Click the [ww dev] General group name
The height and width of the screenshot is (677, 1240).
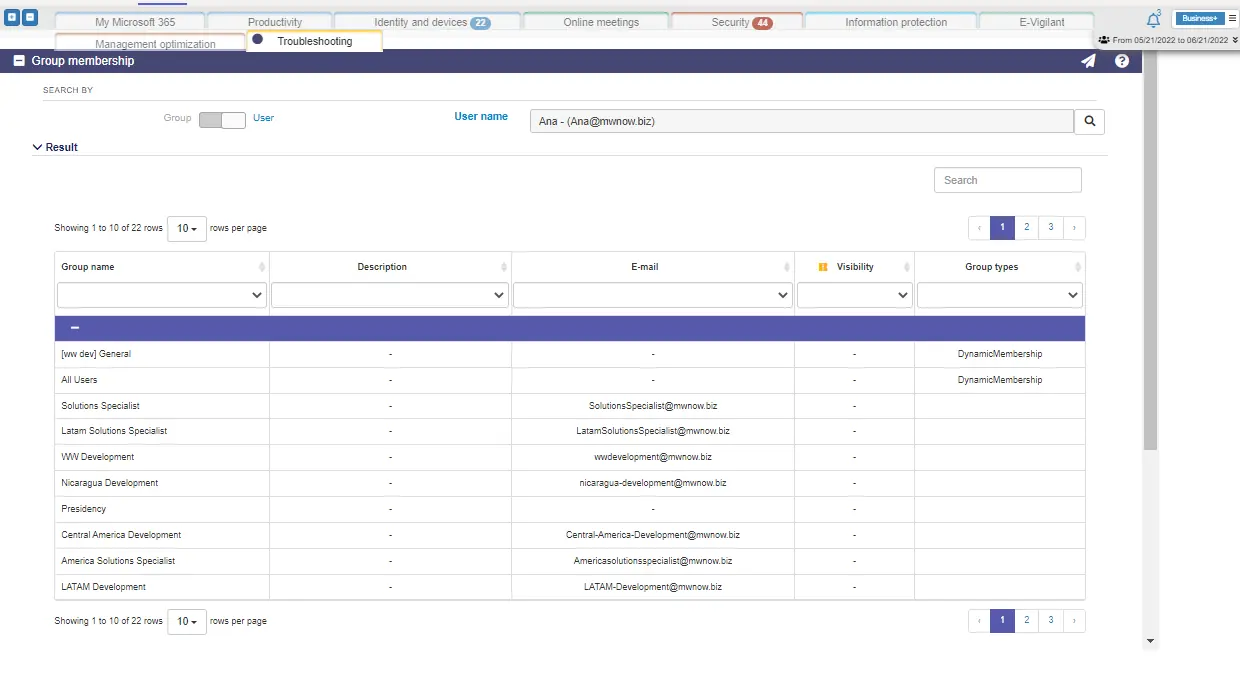coord(96,354)
